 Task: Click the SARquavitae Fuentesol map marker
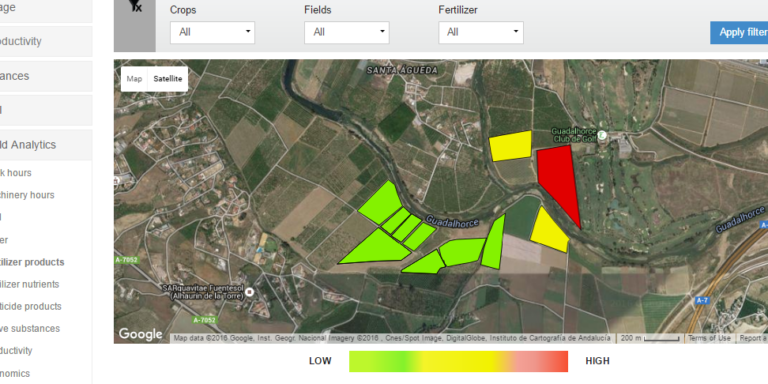tap(249, 292)
